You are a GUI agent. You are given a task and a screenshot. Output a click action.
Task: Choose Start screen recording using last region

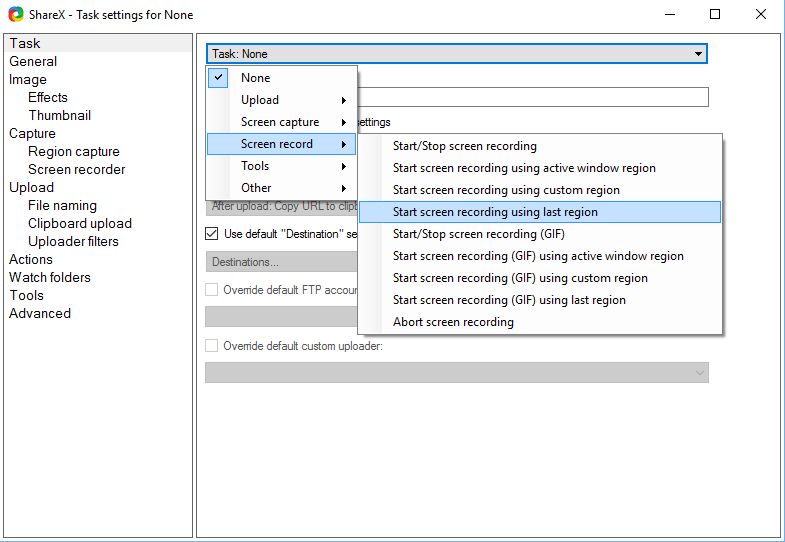[x=540, y=212]
